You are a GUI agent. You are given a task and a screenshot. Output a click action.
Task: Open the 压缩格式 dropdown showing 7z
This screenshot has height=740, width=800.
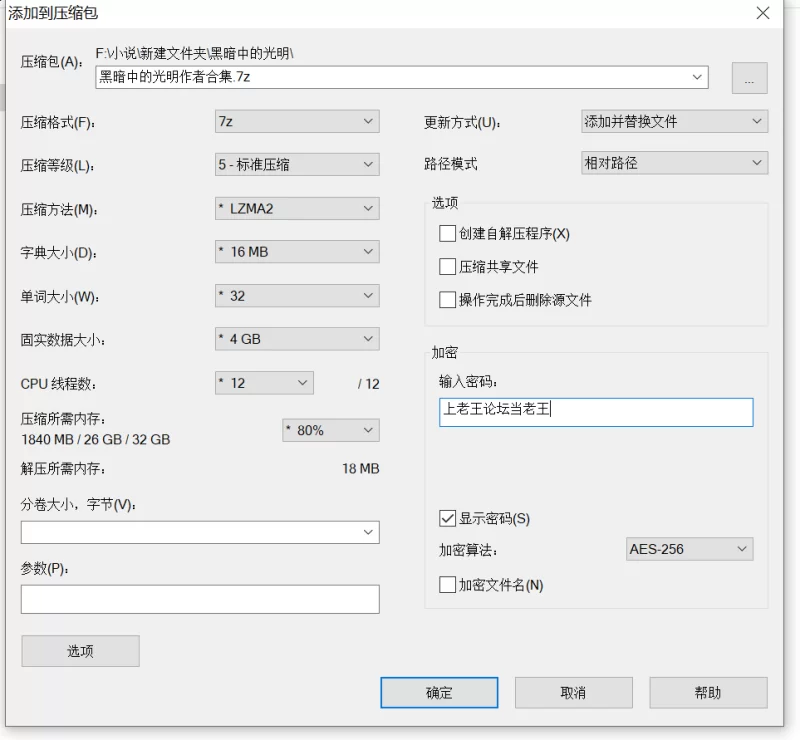[297, 122]
